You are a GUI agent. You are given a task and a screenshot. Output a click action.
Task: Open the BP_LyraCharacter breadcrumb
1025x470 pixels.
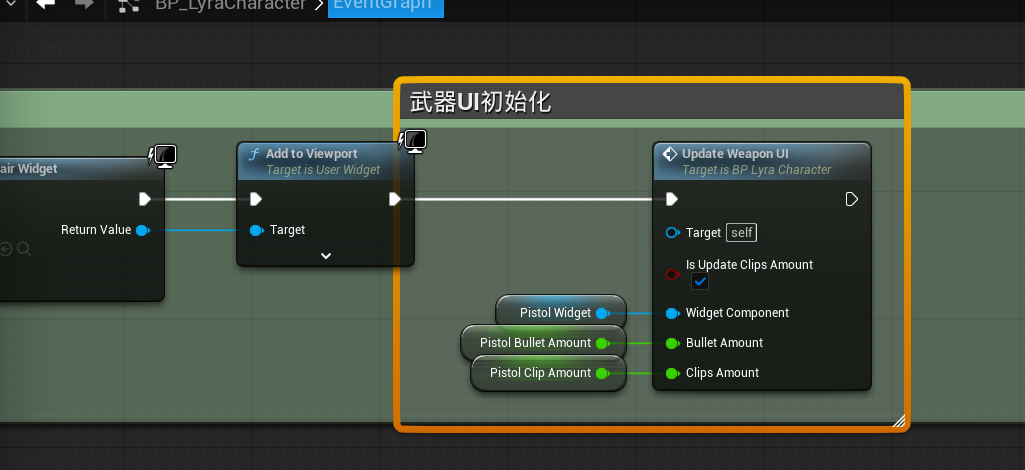(x=230, y=5)
